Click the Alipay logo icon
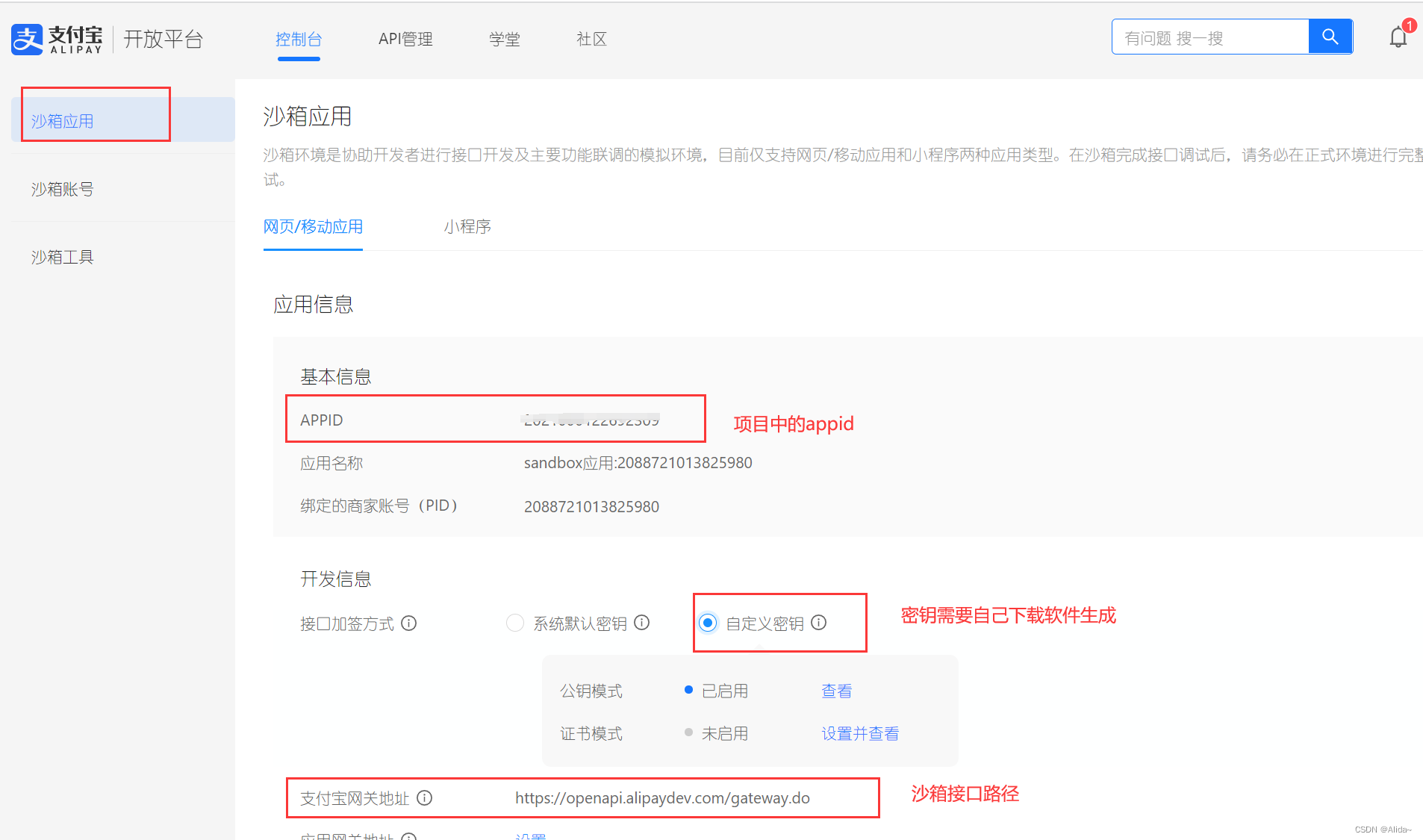 [x=28, y=39]
